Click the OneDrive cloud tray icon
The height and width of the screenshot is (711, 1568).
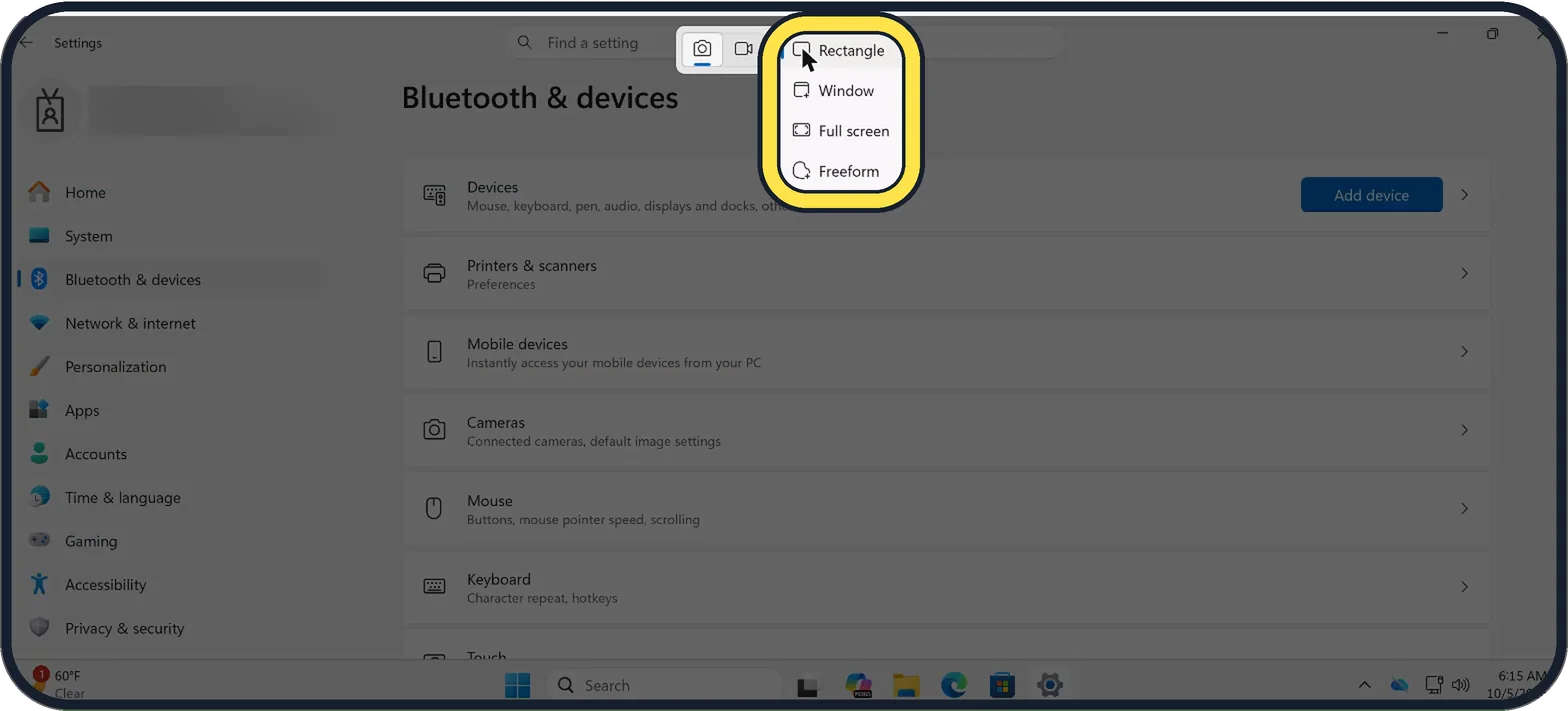pyautogui.click(x=1400, y=685)
